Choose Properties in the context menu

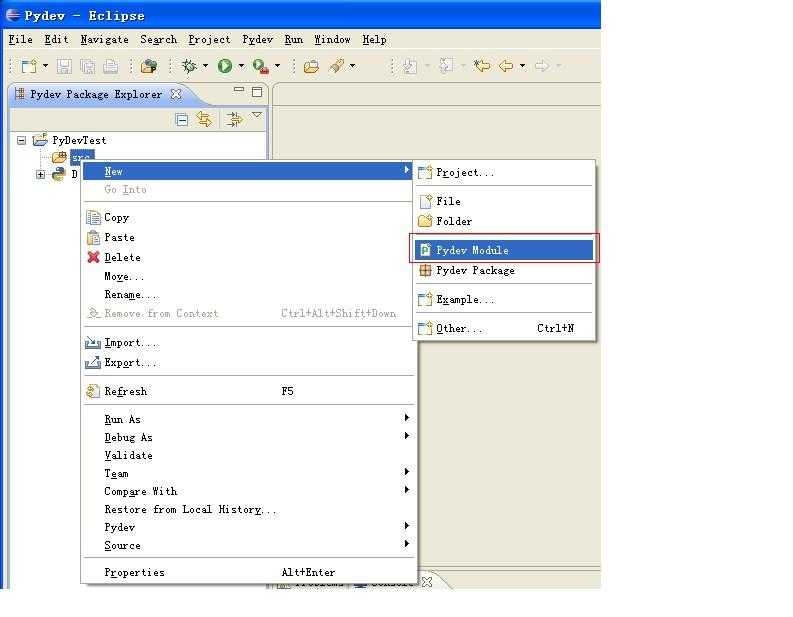(248, 572)
